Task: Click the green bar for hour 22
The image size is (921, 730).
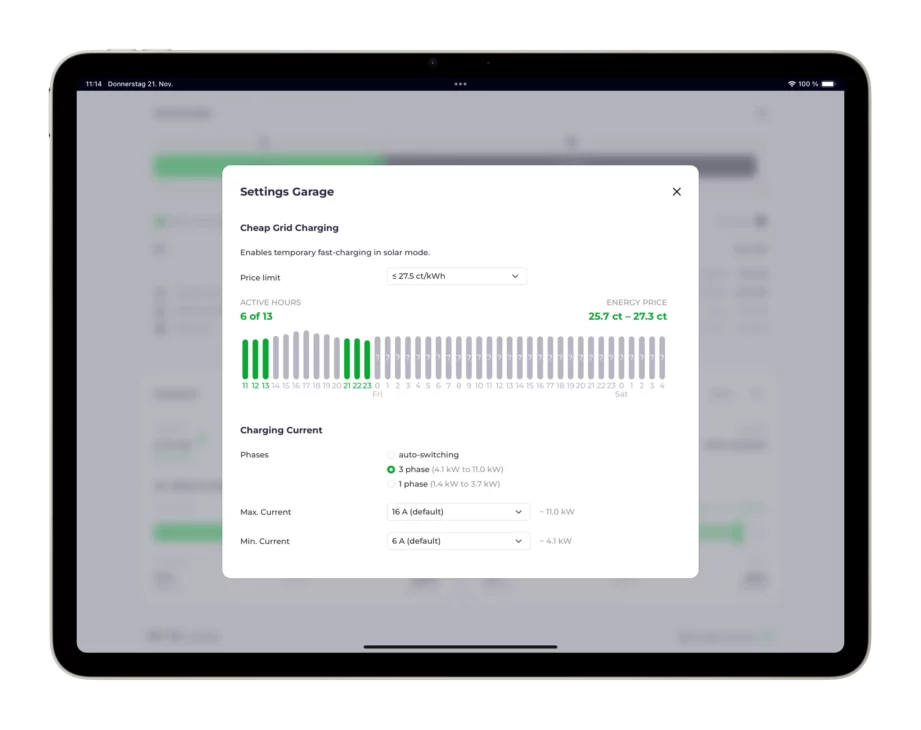Action: pos(357,359)
